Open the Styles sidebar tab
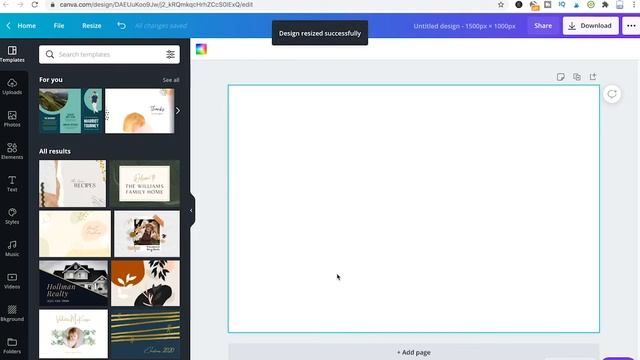Screen dimensions: 640x360 pos(12,216)
